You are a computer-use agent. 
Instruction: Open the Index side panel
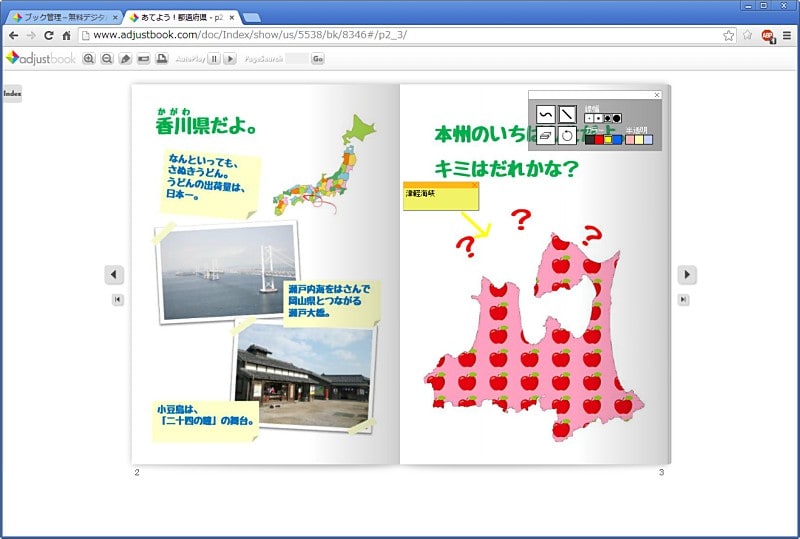(x=12, y=93)
